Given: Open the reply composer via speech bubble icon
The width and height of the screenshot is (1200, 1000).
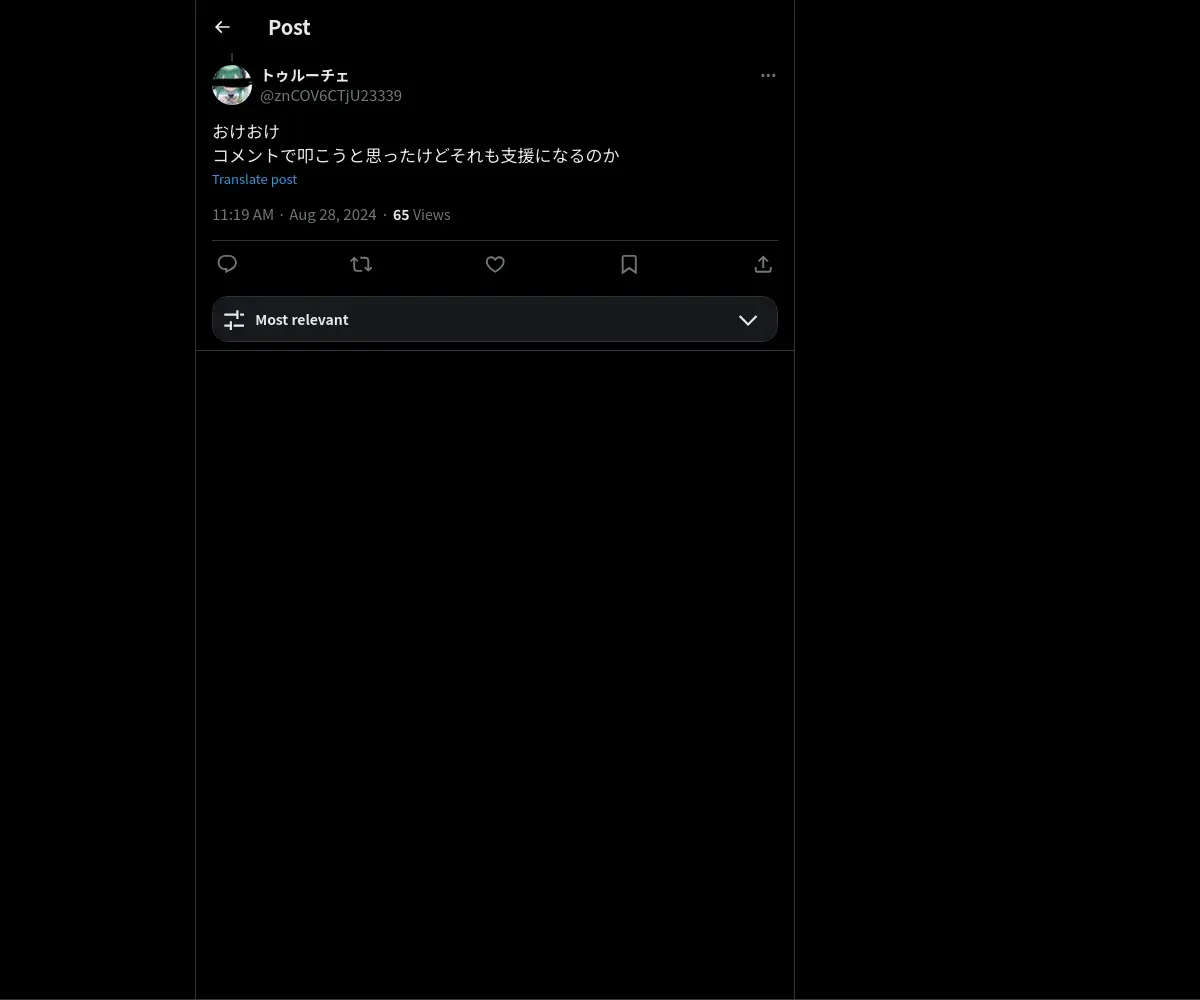Looking at the screenshot, I should 227,264.
